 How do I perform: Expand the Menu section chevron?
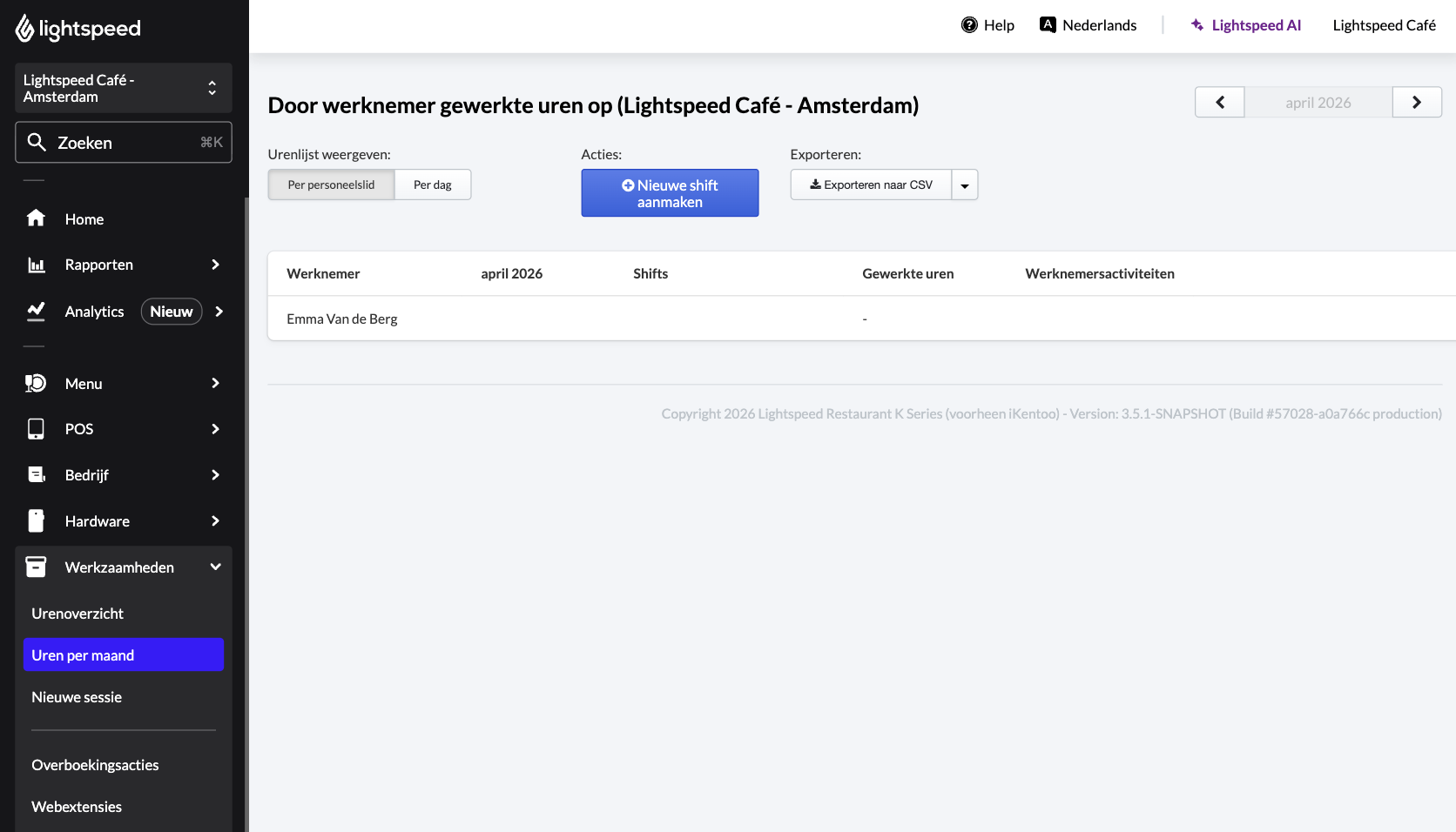pyautogui.click(x=215, y=383)
